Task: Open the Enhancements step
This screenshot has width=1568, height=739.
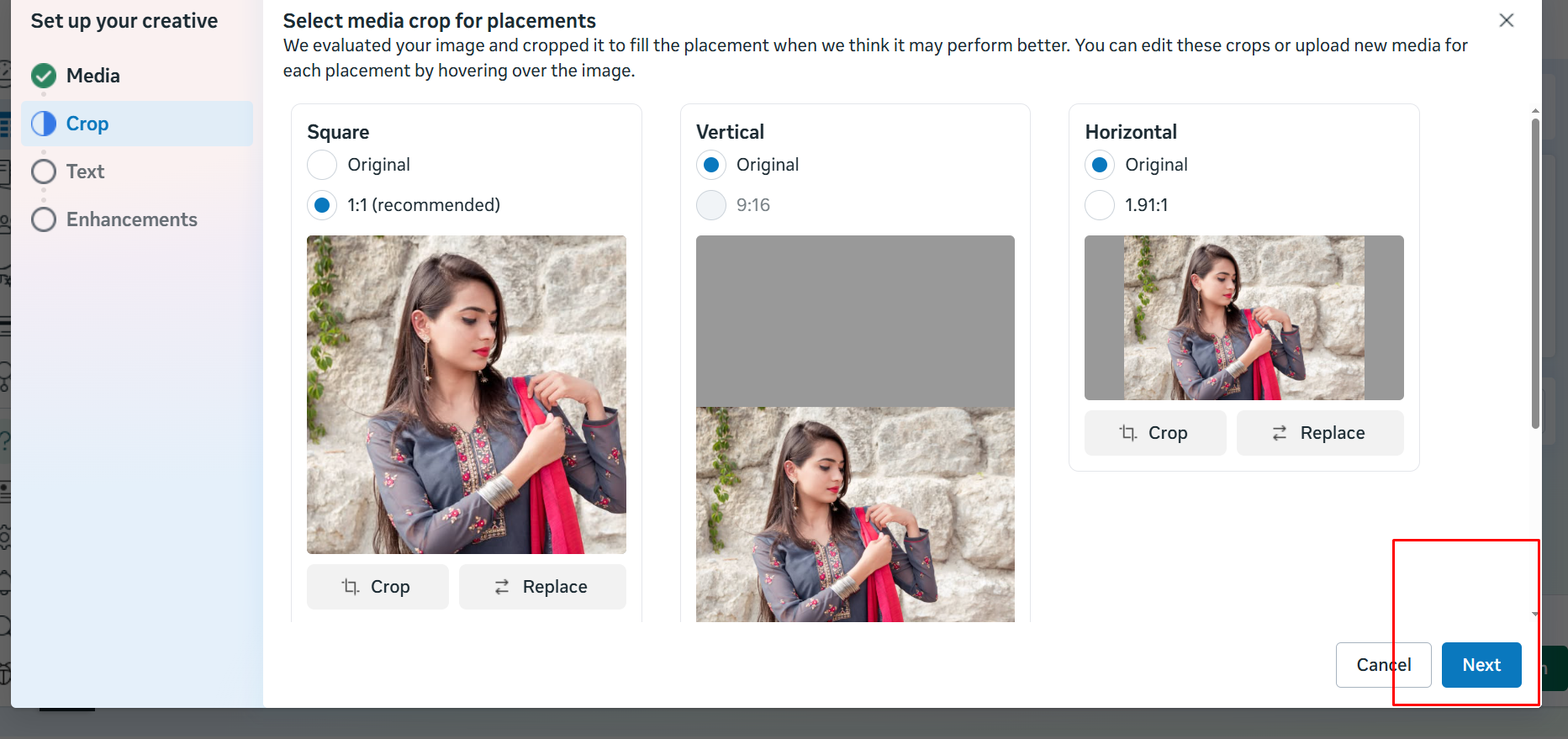Action: click(131, 219)
